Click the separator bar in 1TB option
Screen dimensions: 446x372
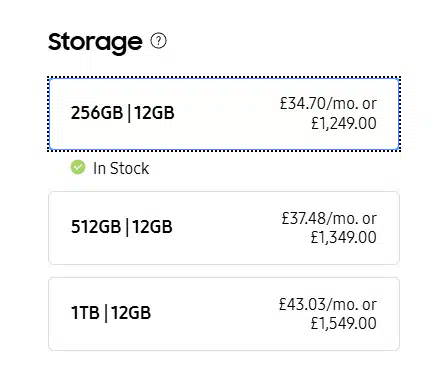[x=106, y=314]
